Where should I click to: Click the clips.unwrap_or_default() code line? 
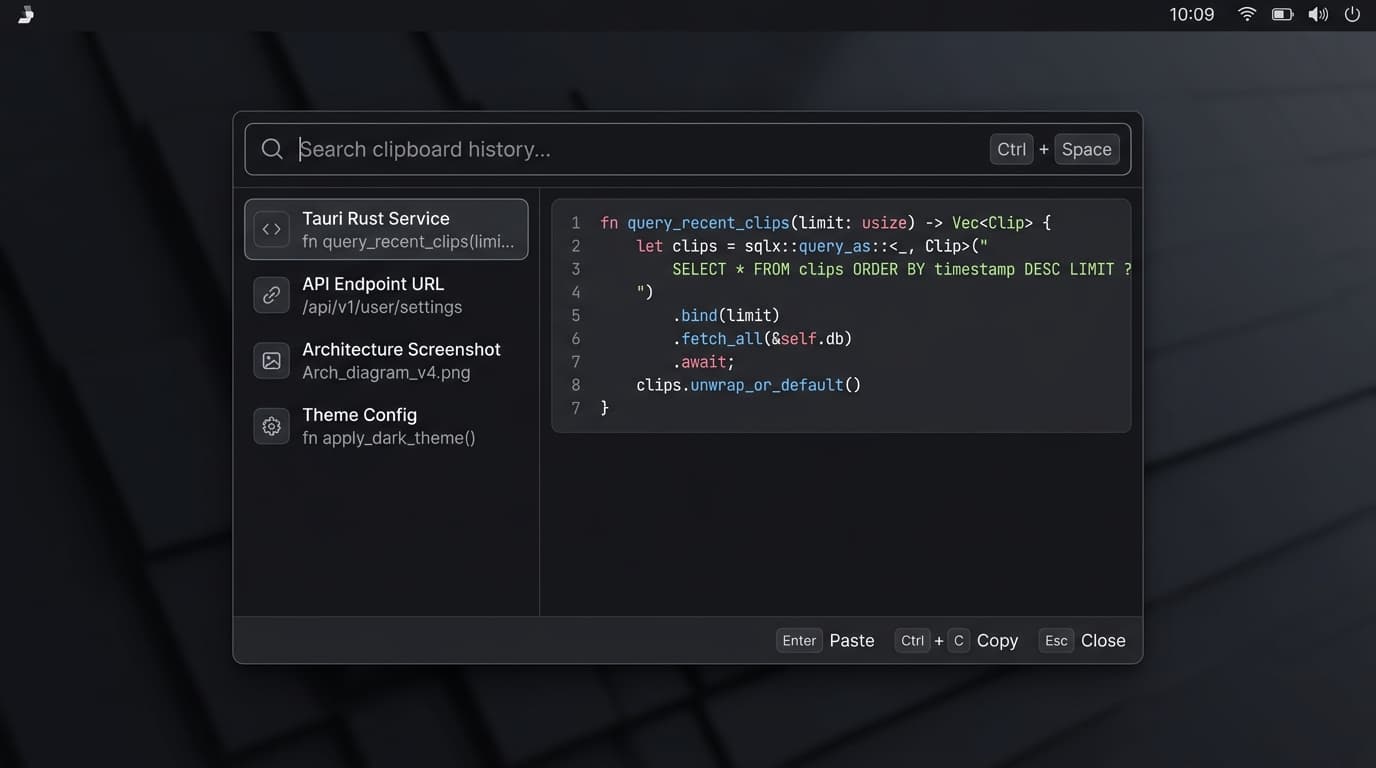(748, 384)
